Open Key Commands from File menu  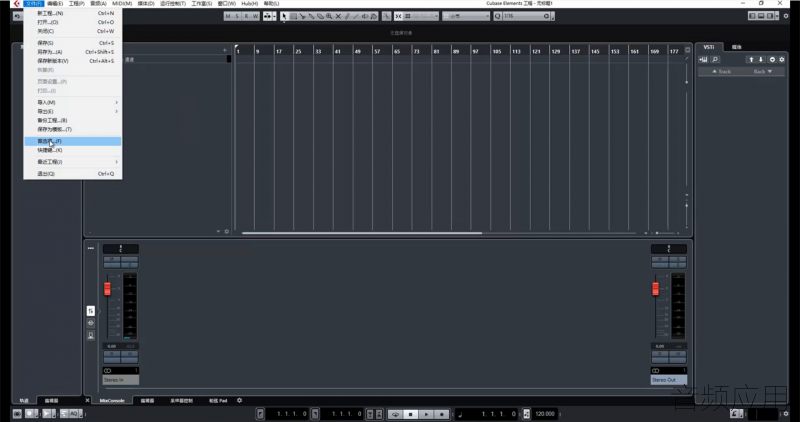72,151
